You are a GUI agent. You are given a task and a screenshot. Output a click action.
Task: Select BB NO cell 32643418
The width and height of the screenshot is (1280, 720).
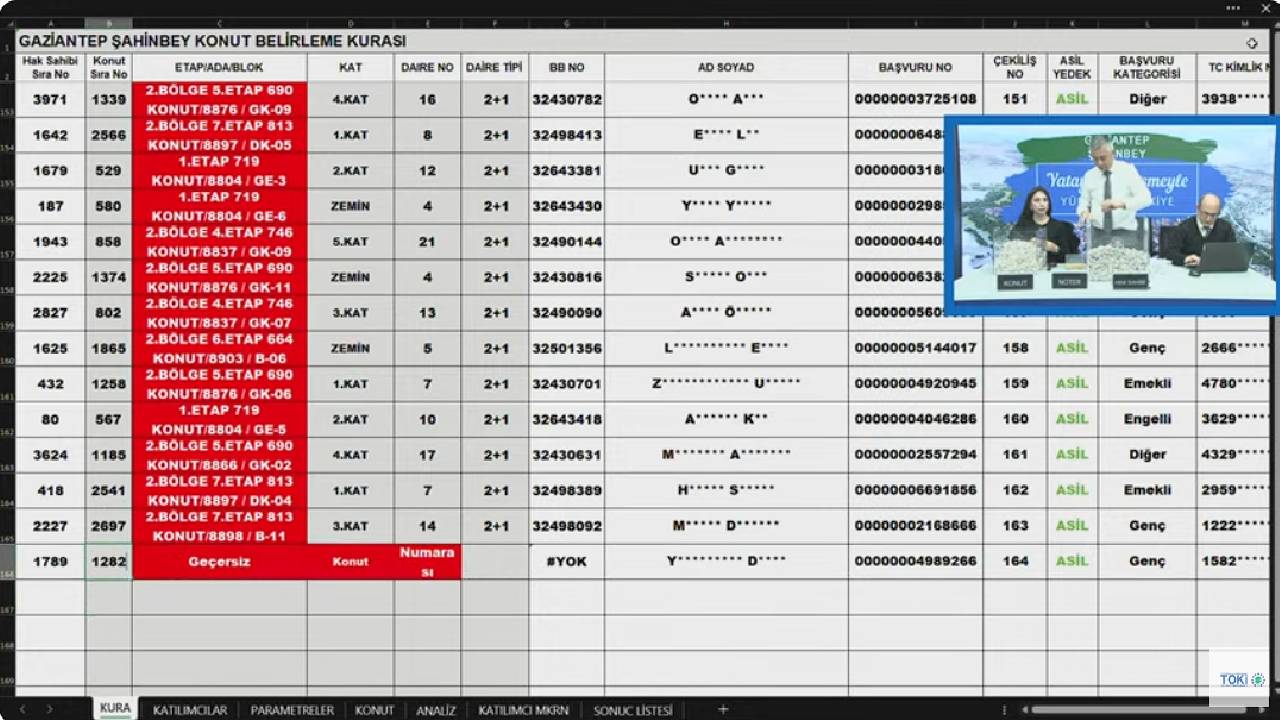tap(566, 419)
